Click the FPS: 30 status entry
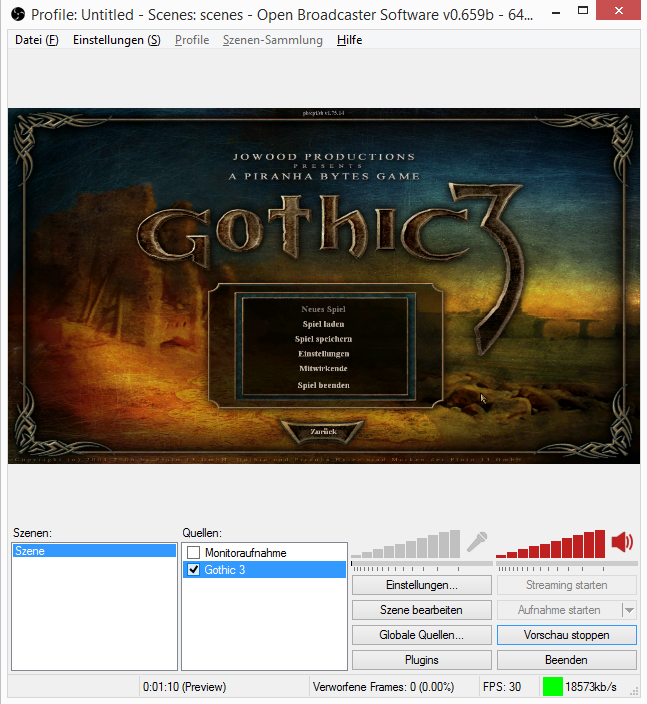Screen dimensions: 647x704 click(502, 687)
